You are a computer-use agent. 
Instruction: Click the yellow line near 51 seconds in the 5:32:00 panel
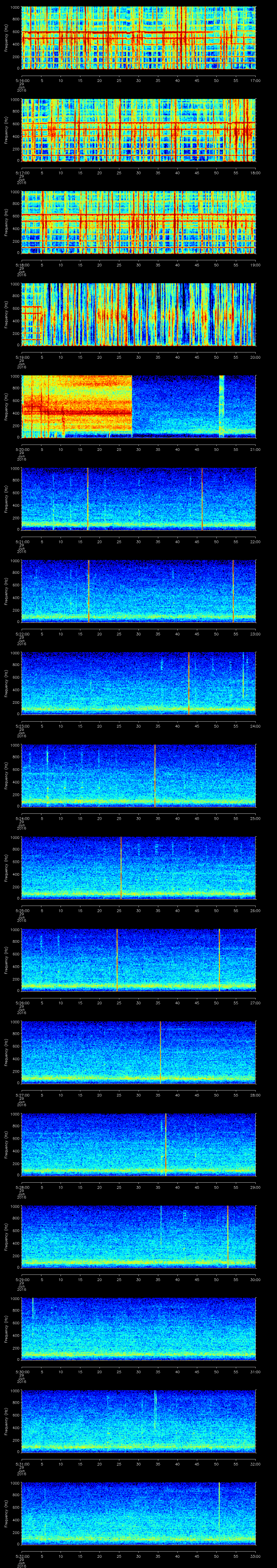click(219, 1510)
